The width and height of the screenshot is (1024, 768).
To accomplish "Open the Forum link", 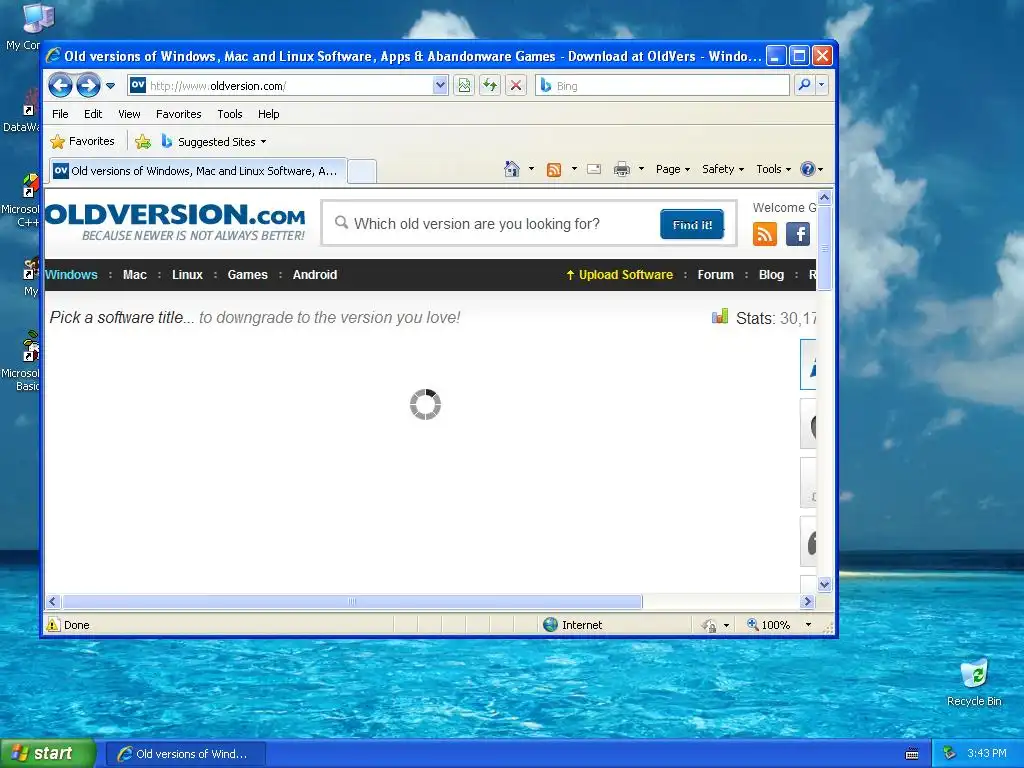I will click(716, 275).
